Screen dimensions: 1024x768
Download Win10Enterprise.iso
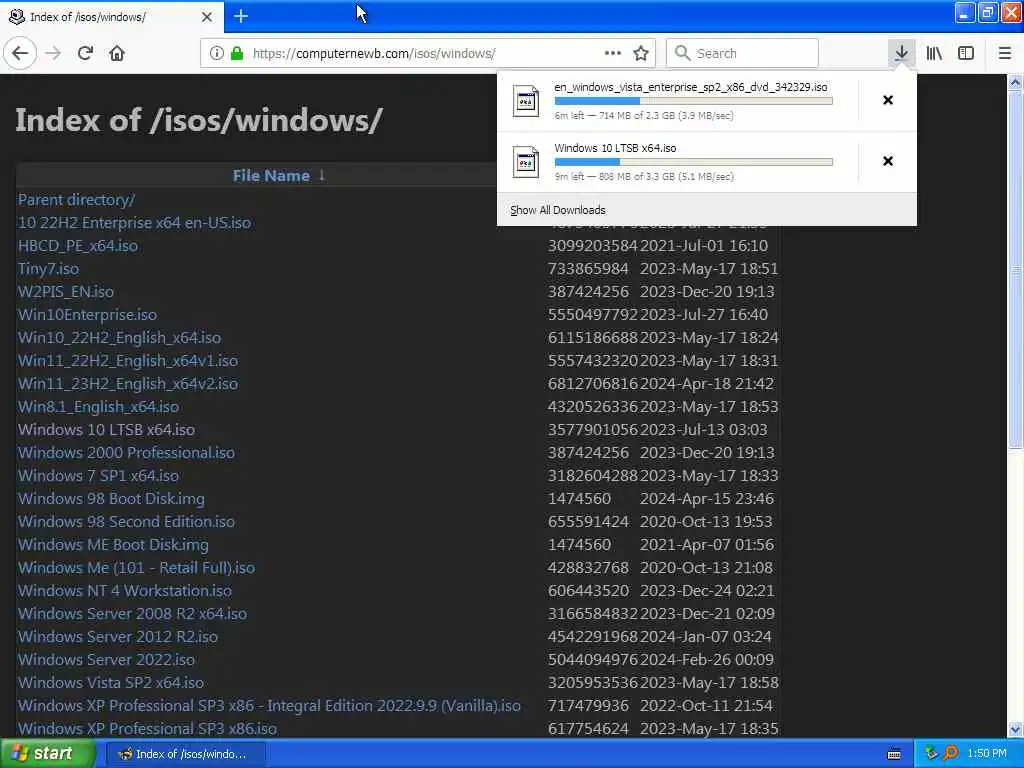click(88, 315)
